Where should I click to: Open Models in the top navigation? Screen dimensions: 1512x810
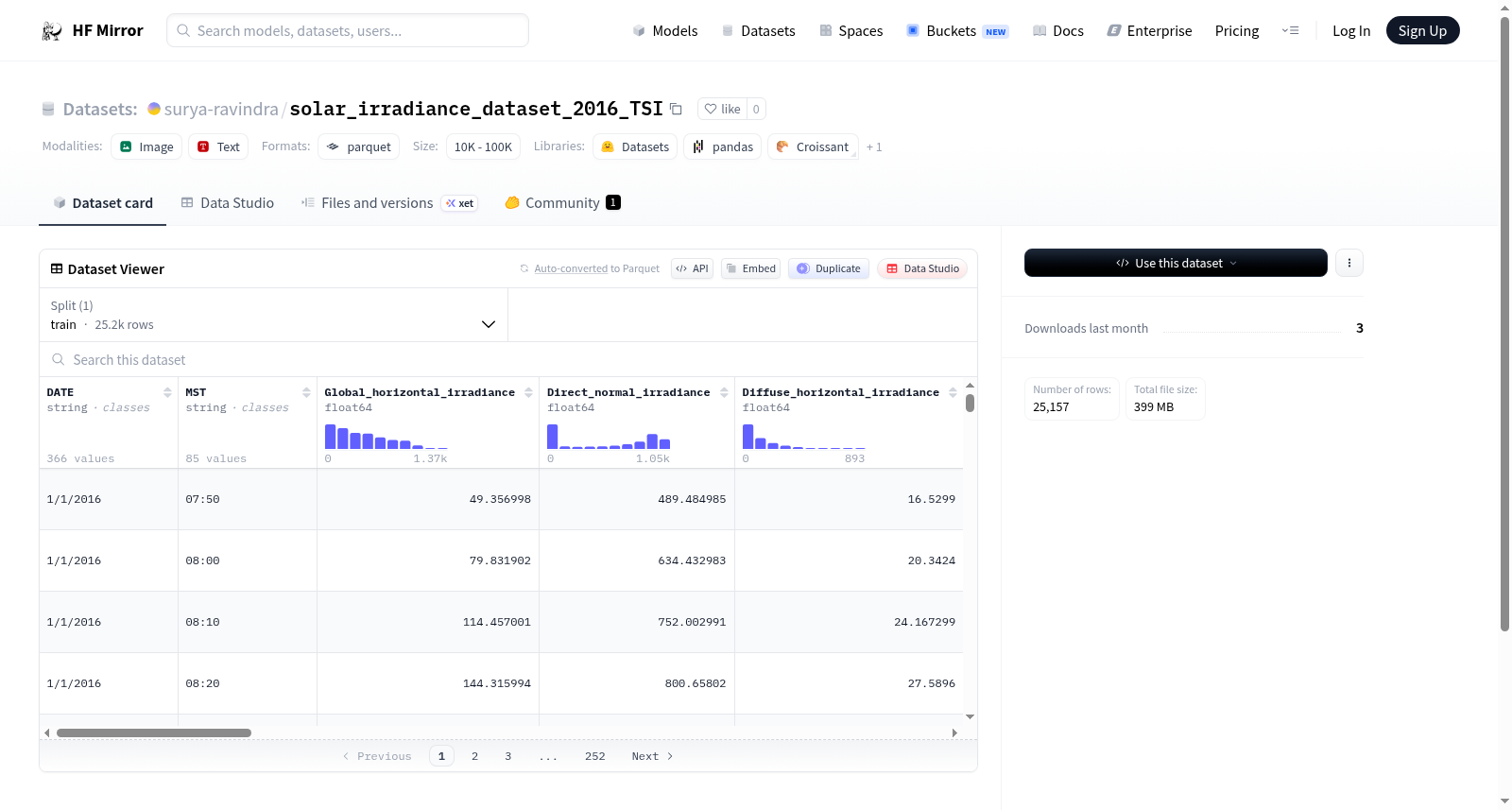665,31
